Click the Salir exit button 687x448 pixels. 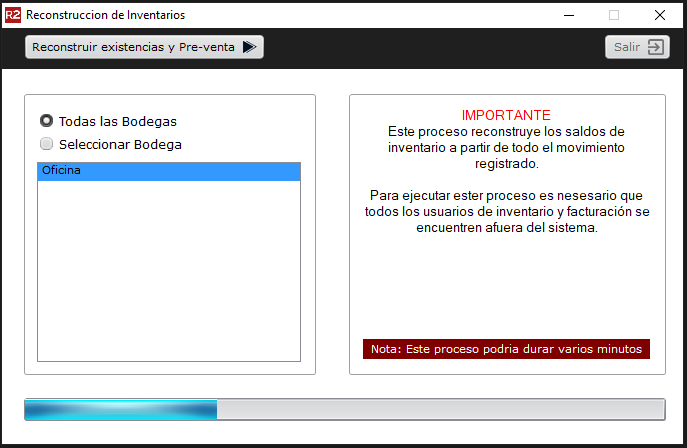[x=637, y=47]
